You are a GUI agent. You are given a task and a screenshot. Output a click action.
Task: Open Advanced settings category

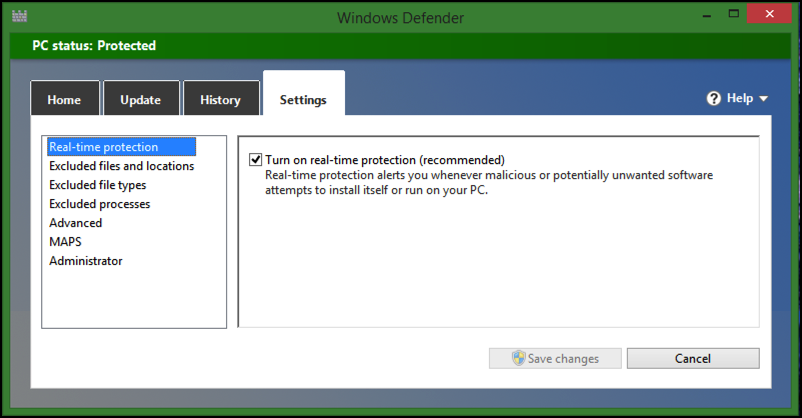pyautogui.click(x=76, y=223)
